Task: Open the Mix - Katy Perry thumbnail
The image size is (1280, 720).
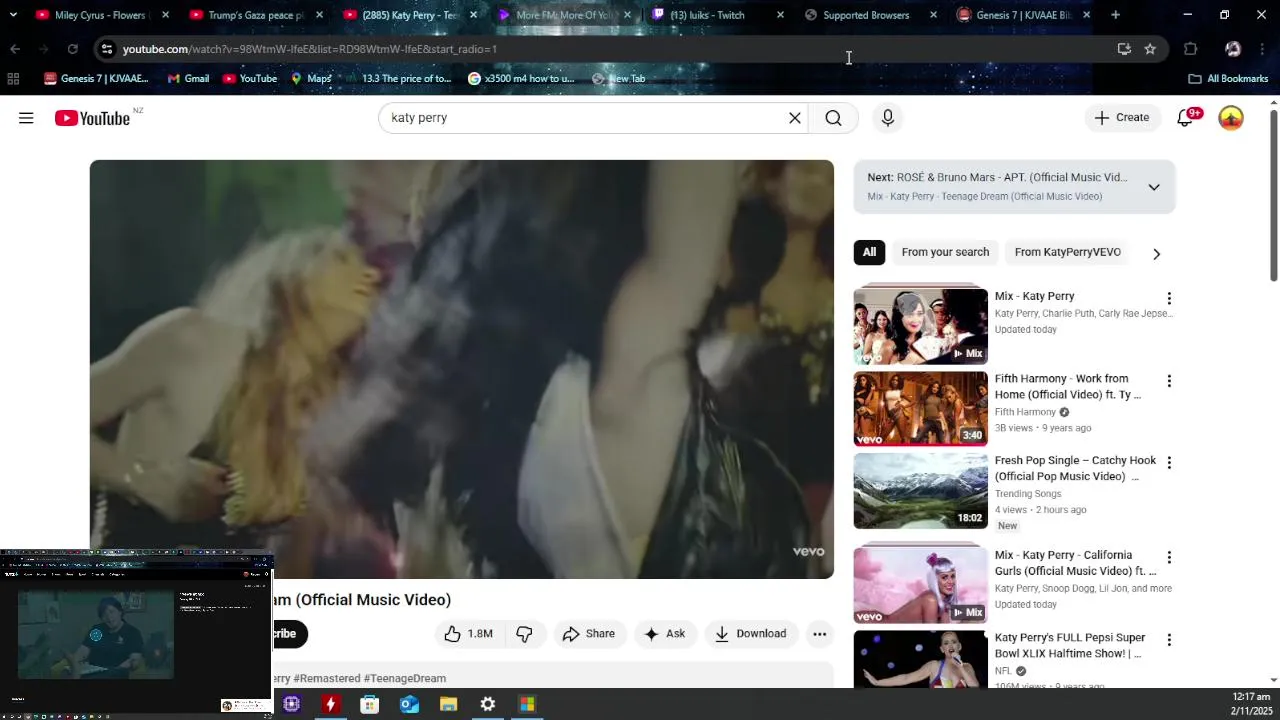Action: 920,327
